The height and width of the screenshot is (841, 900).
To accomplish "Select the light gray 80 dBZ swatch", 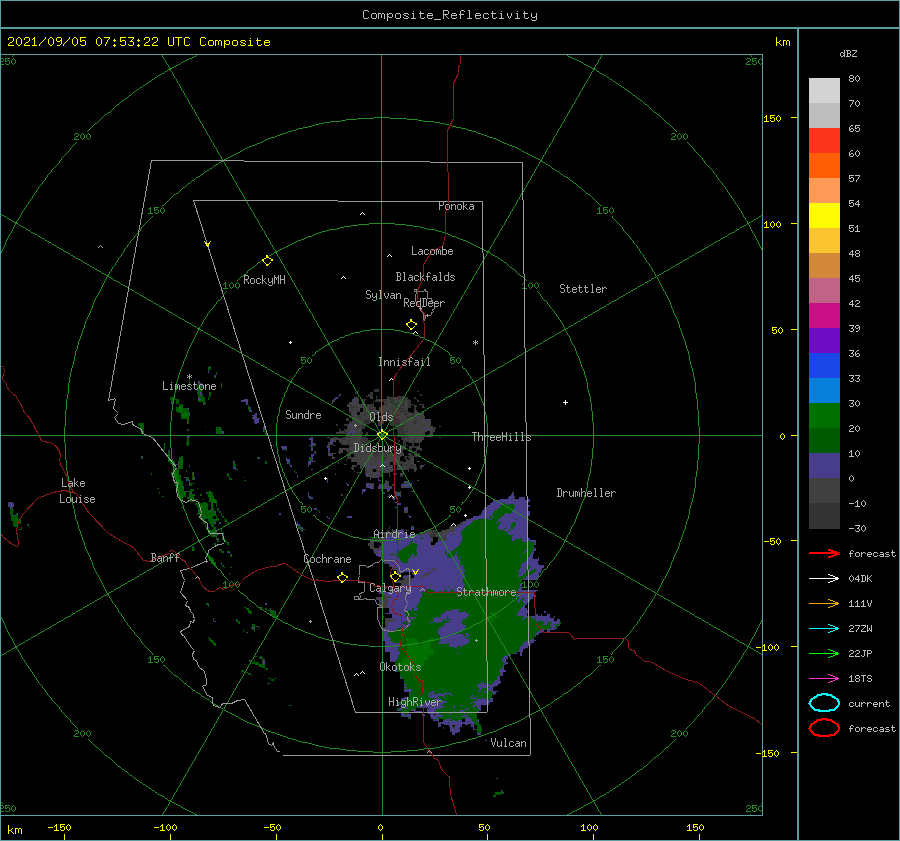I will (824, 90).
